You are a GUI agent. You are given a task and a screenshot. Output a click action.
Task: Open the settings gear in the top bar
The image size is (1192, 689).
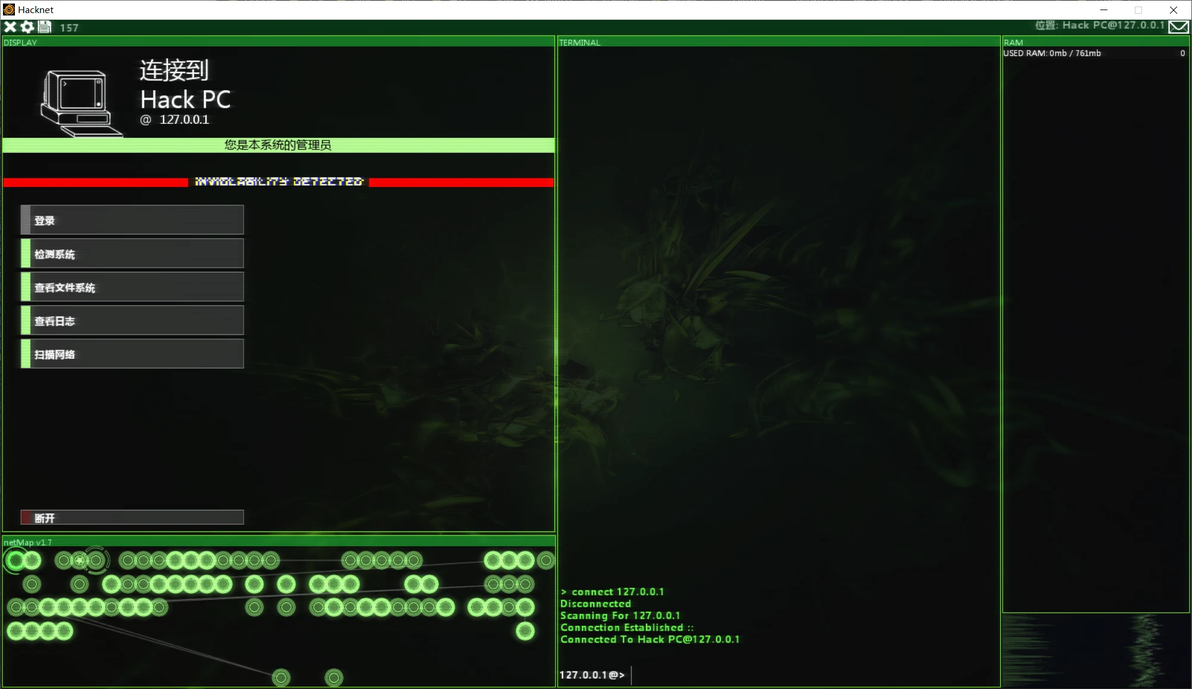pyautogui.click(x=27, y=27)
